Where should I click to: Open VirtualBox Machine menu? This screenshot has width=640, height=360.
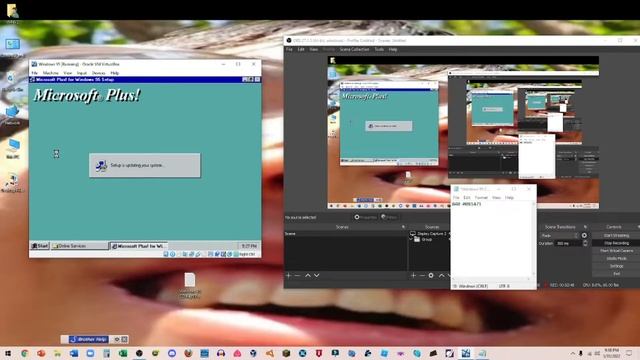(x=51, y=73)
